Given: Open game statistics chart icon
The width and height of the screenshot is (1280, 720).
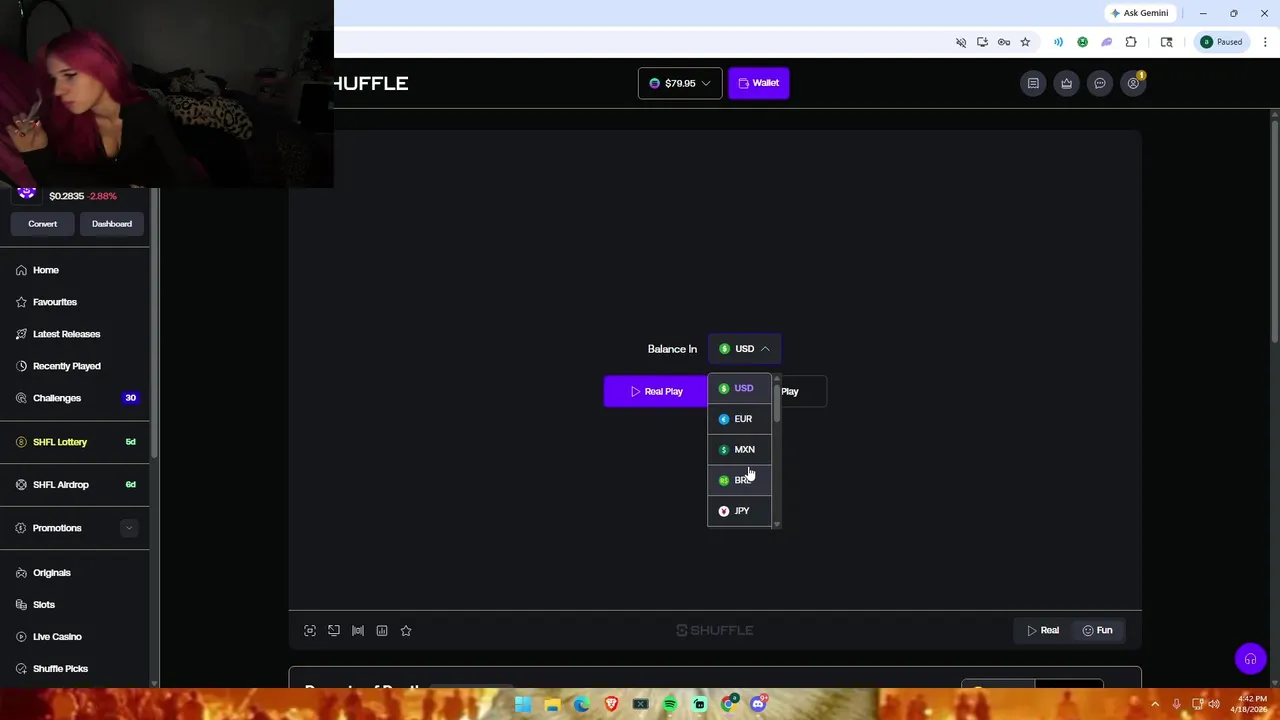Looking at the screenshot, I should (x=382, y=630).
